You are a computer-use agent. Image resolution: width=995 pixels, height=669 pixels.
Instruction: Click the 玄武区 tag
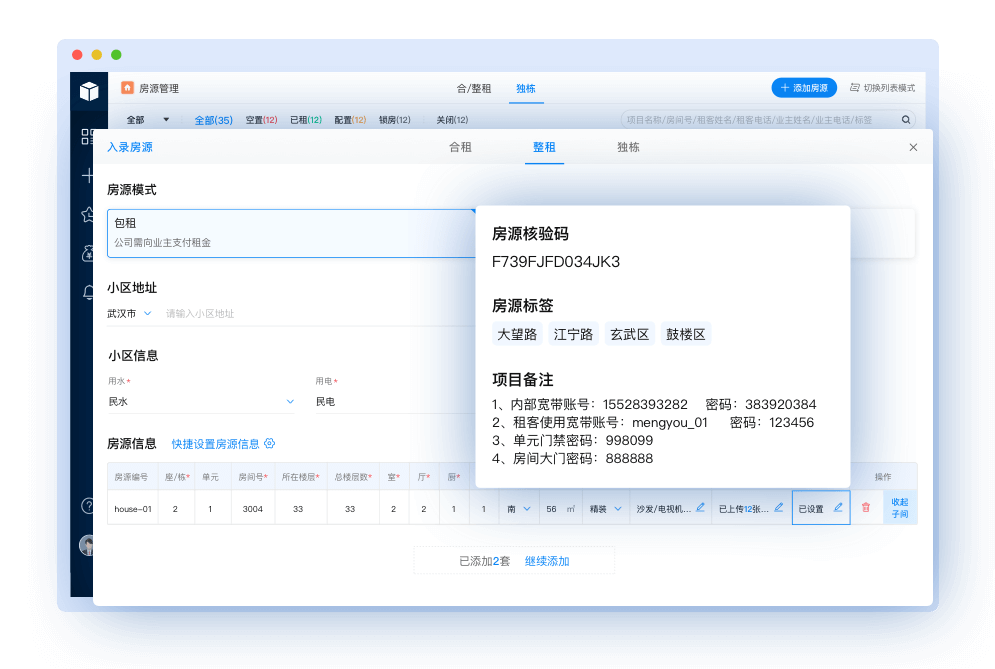tap(629, 334)
